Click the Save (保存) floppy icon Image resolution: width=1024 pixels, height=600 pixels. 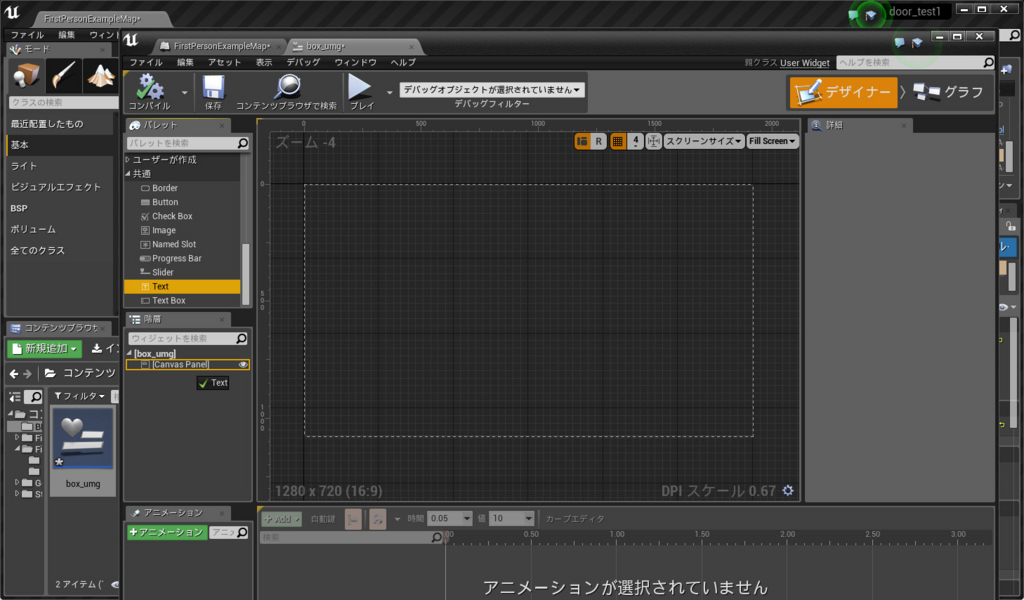coord(213,87)
